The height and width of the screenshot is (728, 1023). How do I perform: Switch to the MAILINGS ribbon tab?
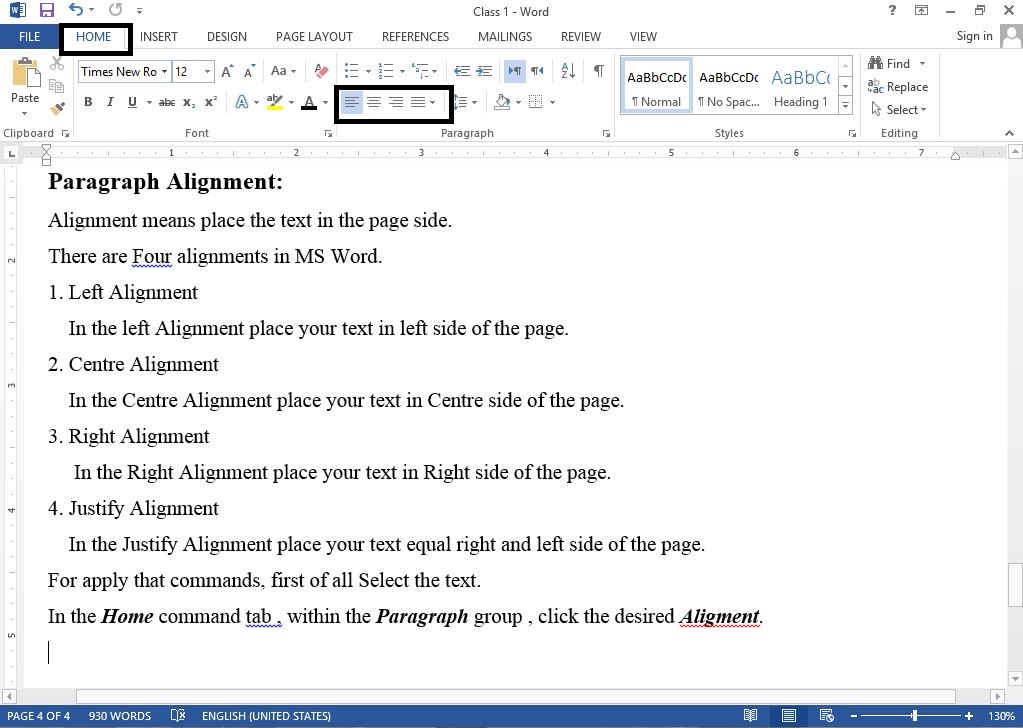point(504,36)
